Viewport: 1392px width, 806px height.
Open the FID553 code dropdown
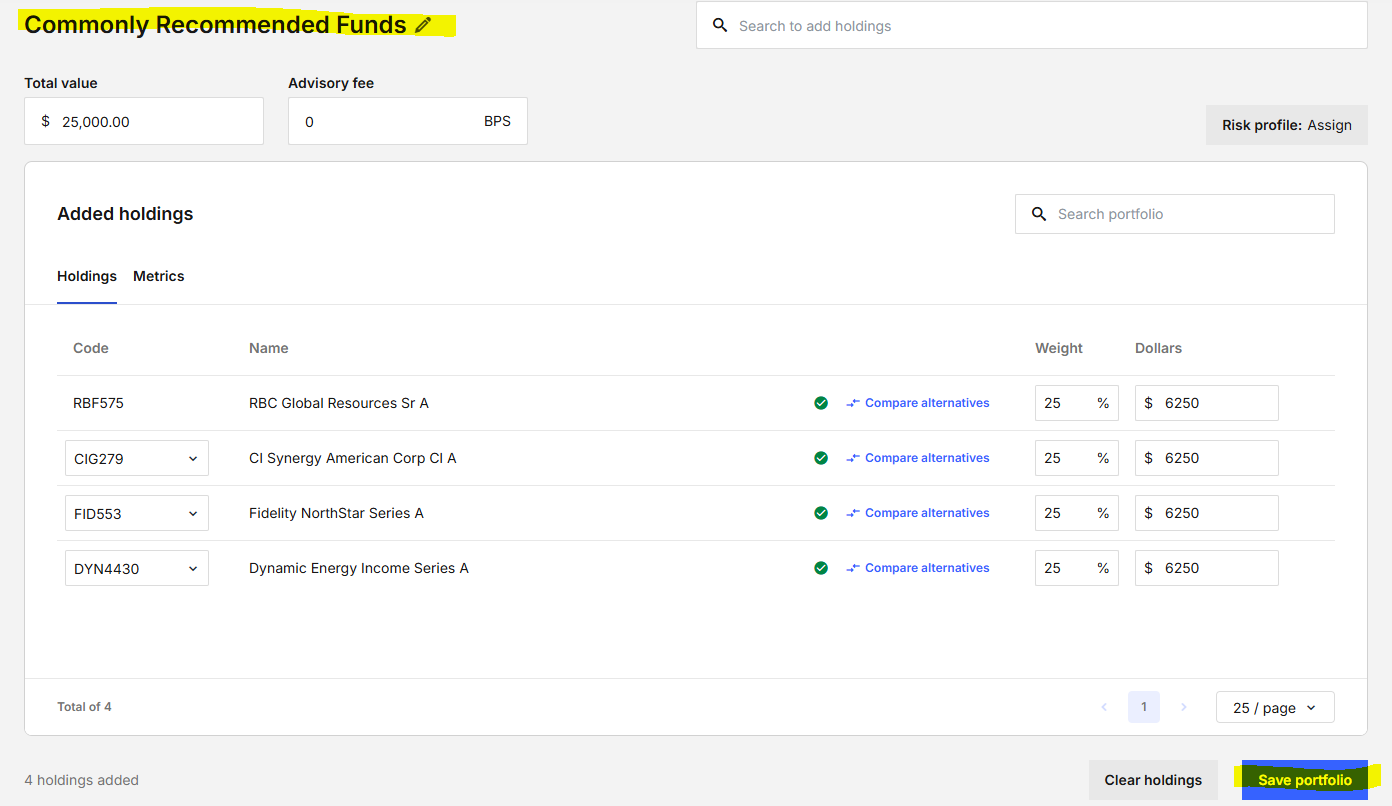point(137,513)
